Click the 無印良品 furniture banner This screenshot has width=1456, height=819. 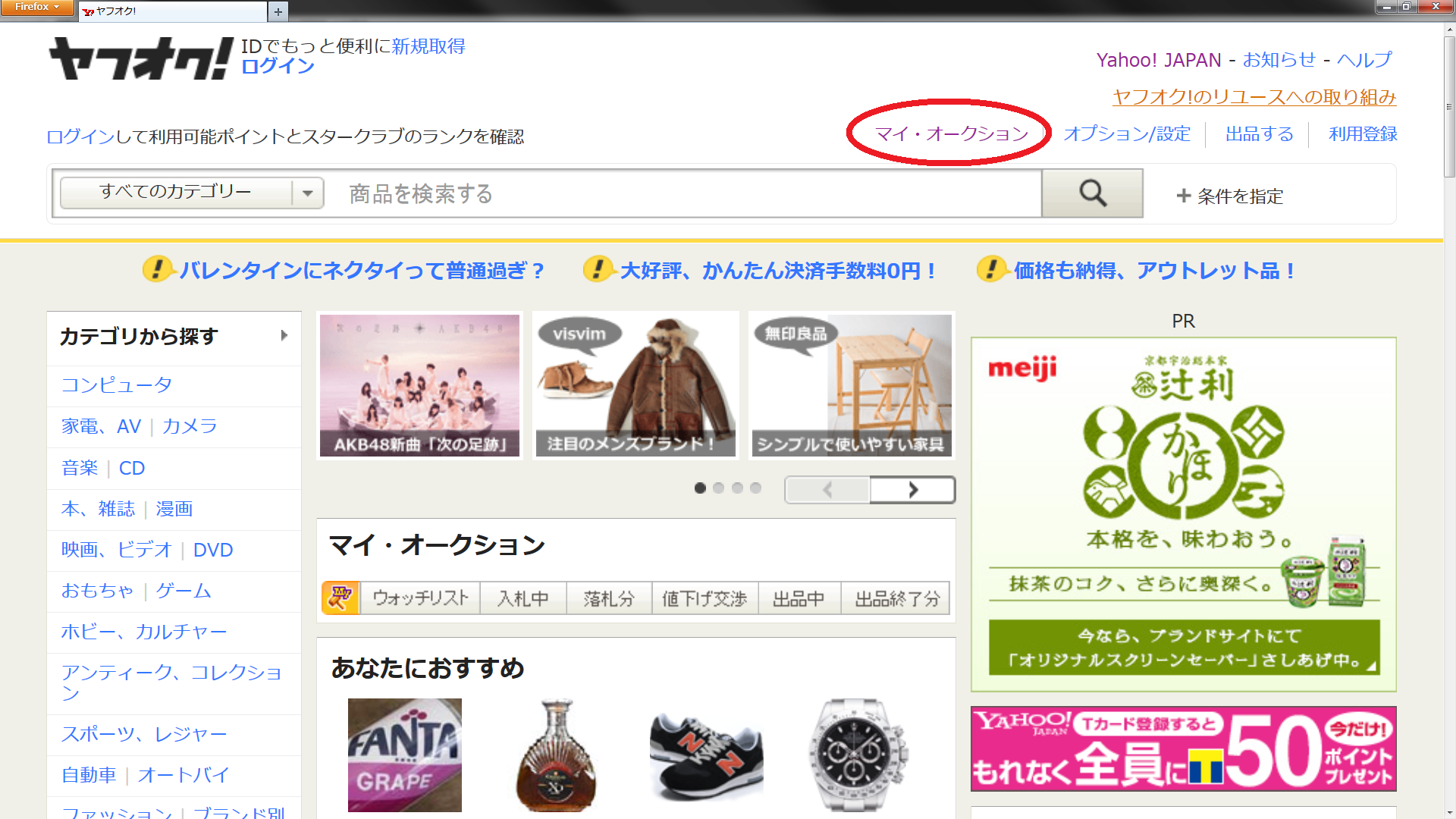(x=852, y=385)
